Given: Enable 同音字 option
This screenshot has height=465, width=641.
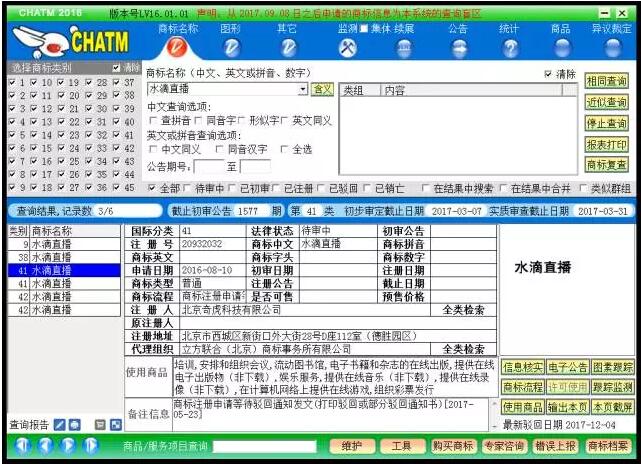Looking at the screenshot, I should coord(198,121).
